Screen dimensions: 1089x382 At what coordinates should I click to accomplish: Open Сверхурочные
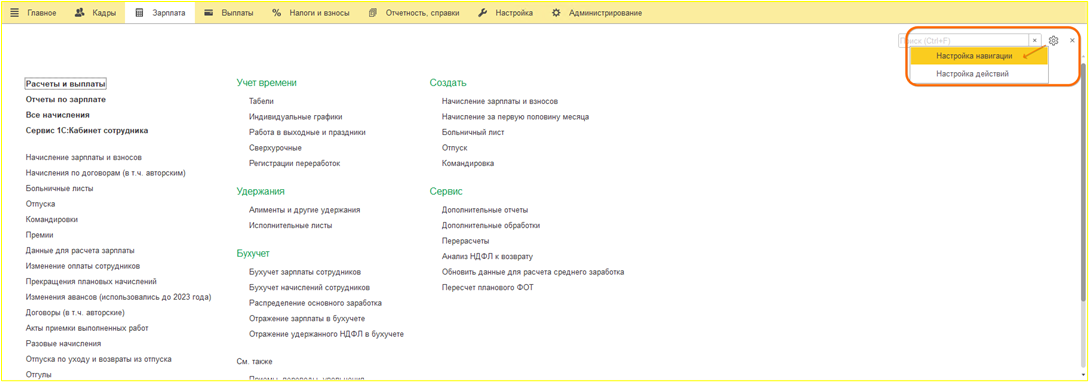[275, 147]
